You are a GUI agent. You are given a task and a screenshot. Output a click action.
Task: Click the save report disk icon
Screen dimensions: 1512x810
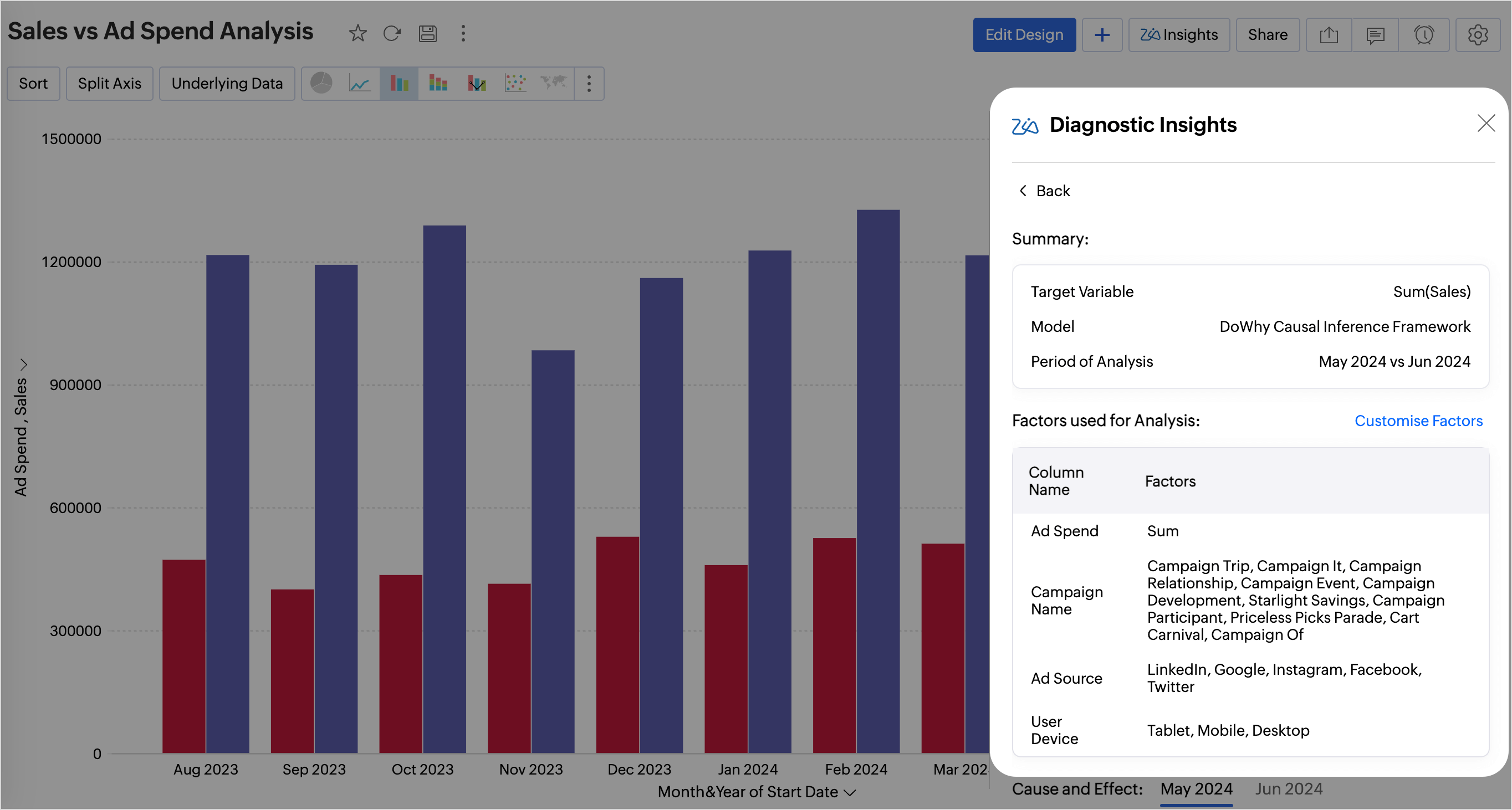click(x=427, y=33)
